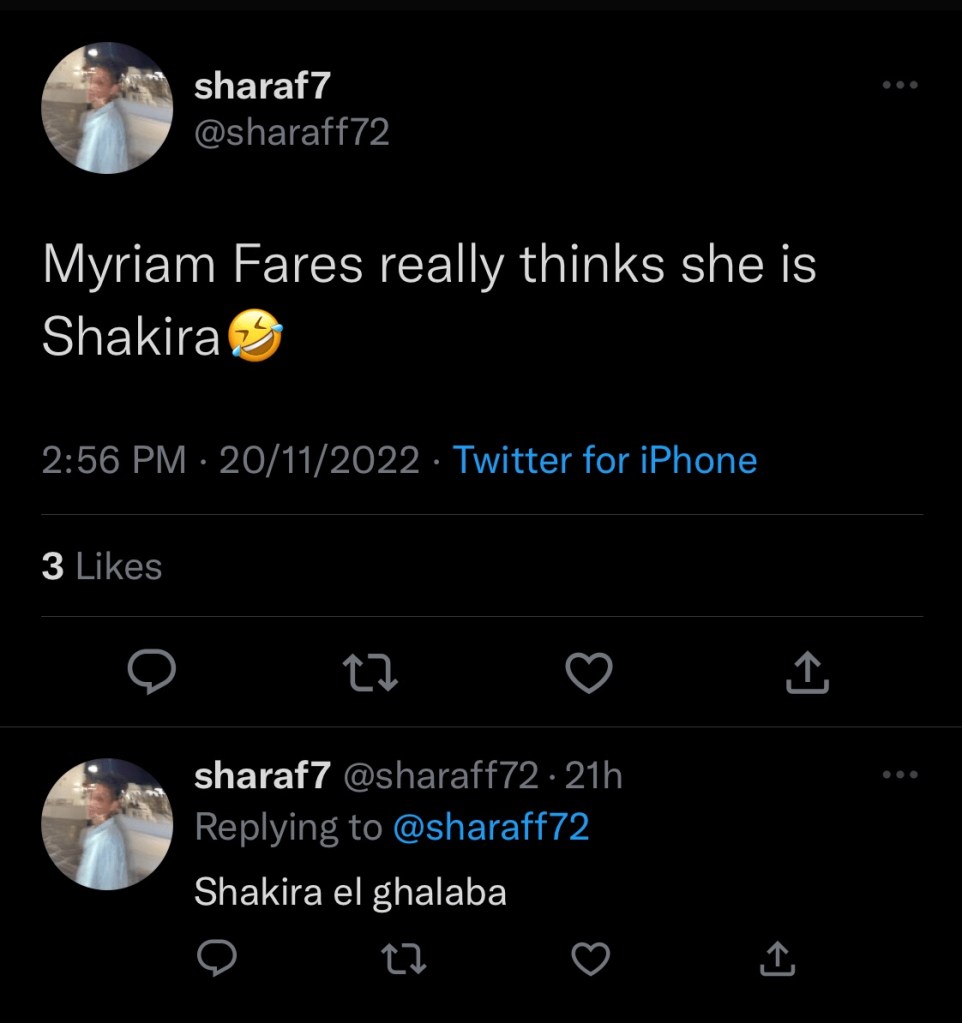Retweet the 'Shakira el ghalaba' reply
This screenshot has width=962, height=1023.
[406, 958]
